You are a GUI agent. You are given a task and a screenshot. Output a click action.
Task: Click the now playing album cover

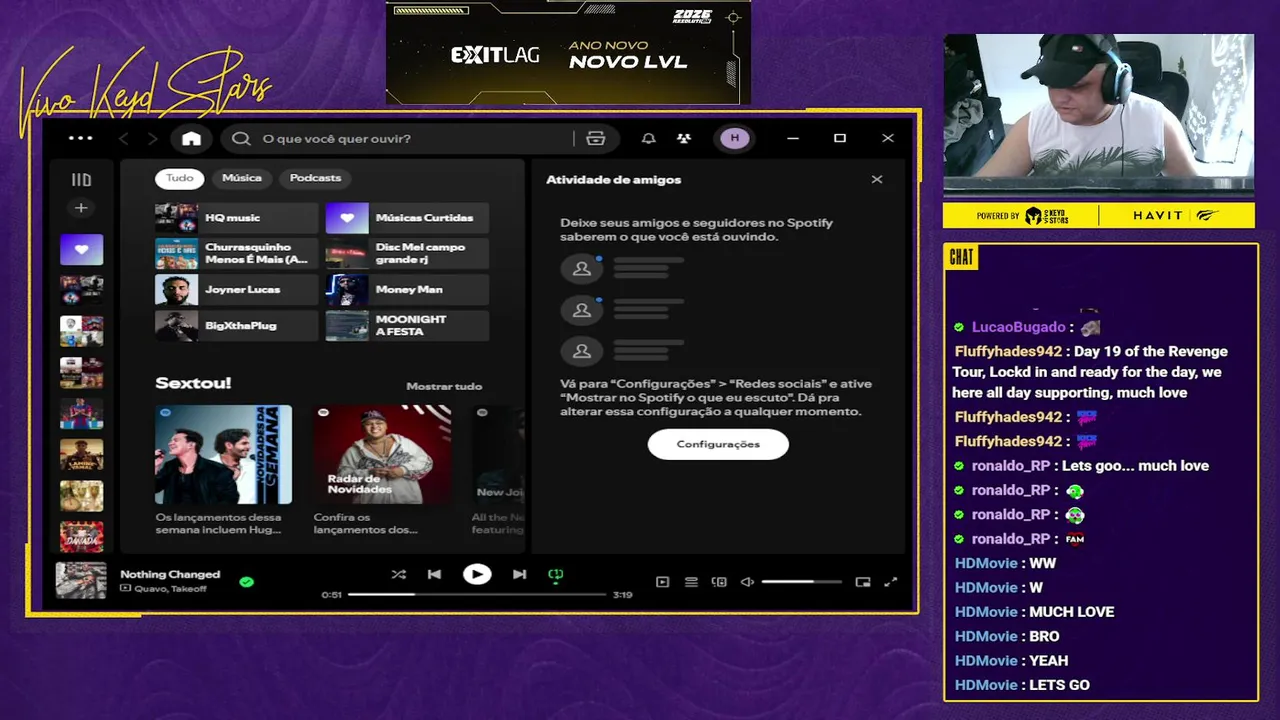coord(81,581)
